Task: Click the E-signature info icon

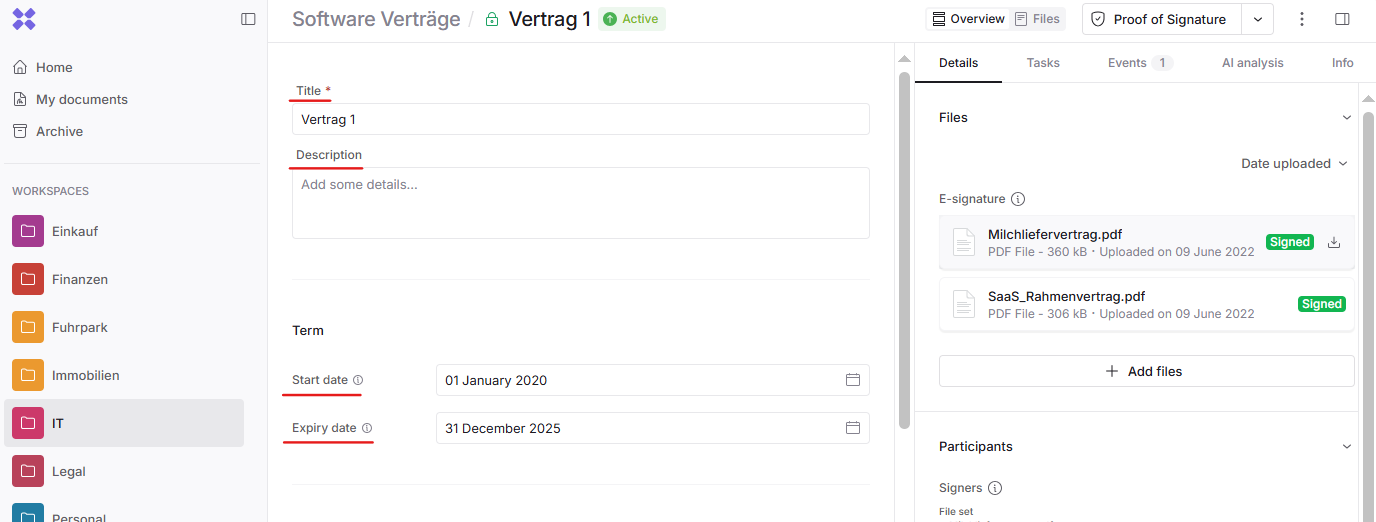Action: (1018, 199)
